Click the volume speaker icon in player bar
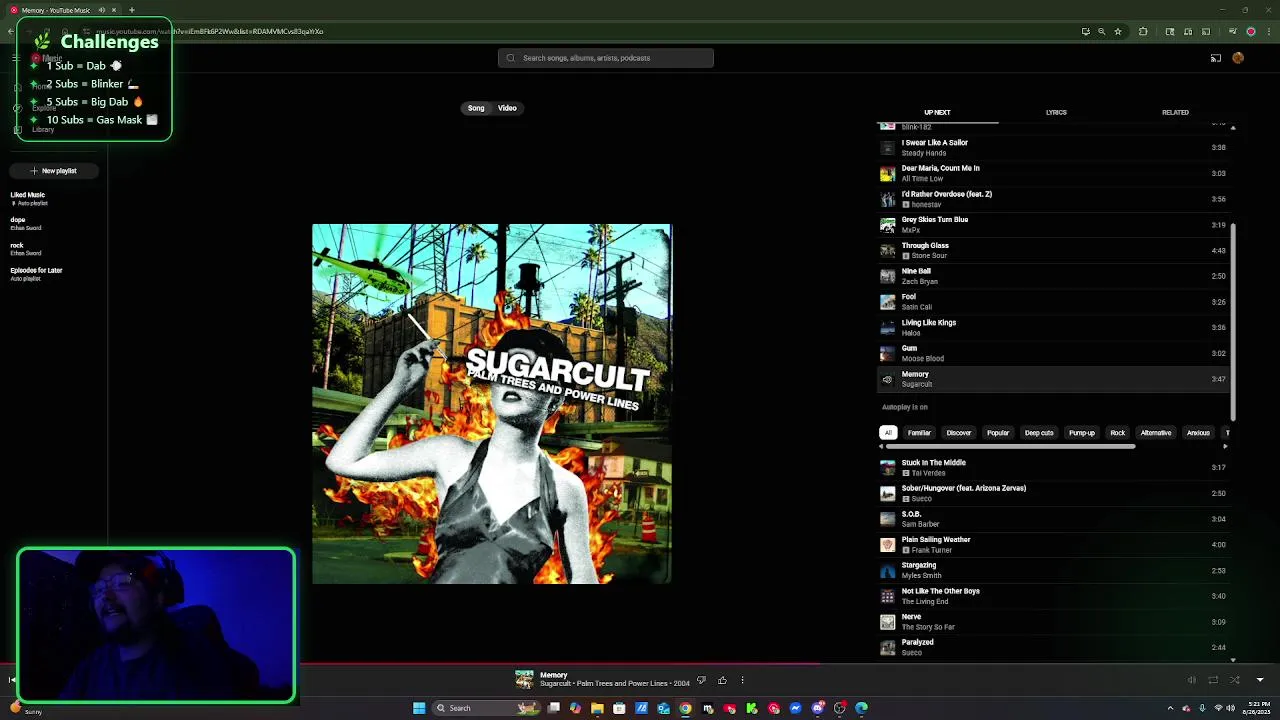Viewport: 1280px width, 720px height. coord(1191,680)
